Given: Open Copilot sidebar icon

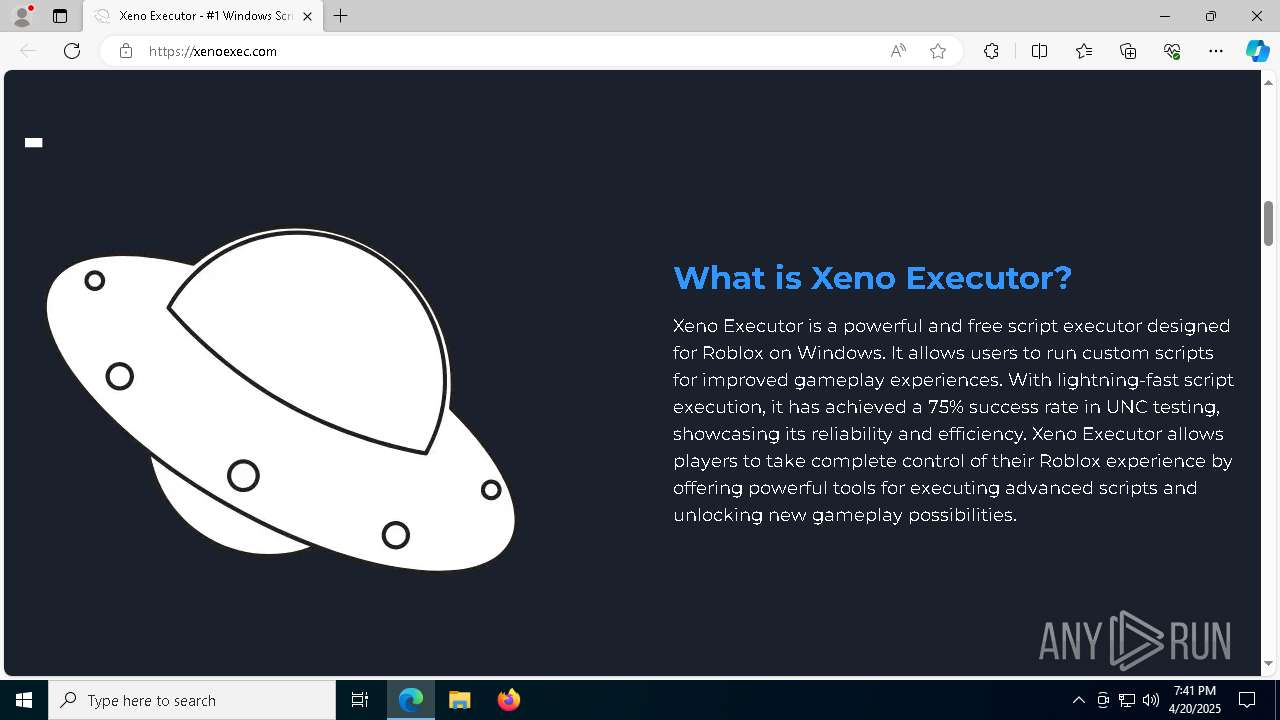Looking at the screenshot, I should click(1257, 51).
